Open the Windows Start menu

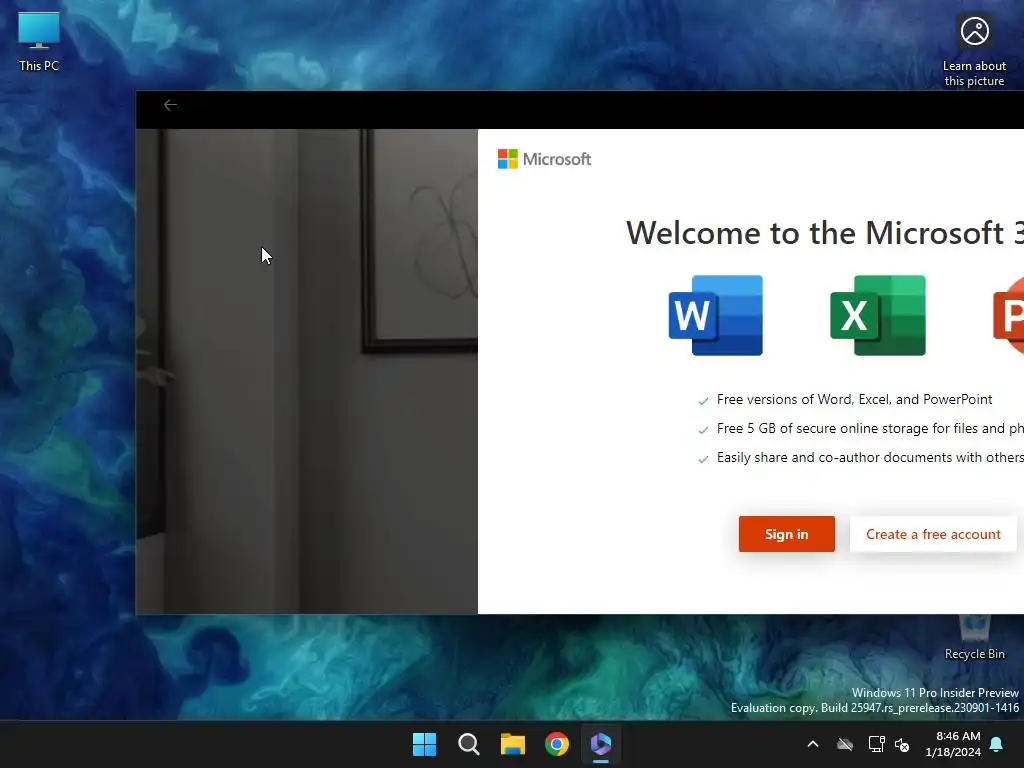point(424,744)
